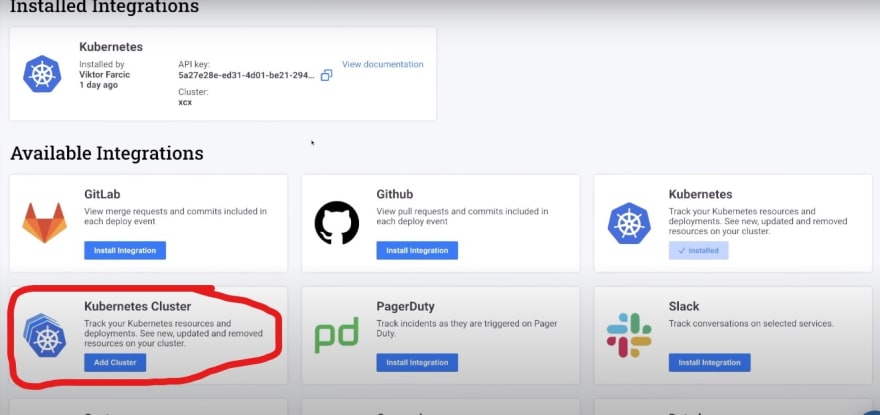The height and width of the screenshot is (415, 880).
Task: Click the cluster name 'xcx'
Action: click(185, 103)
